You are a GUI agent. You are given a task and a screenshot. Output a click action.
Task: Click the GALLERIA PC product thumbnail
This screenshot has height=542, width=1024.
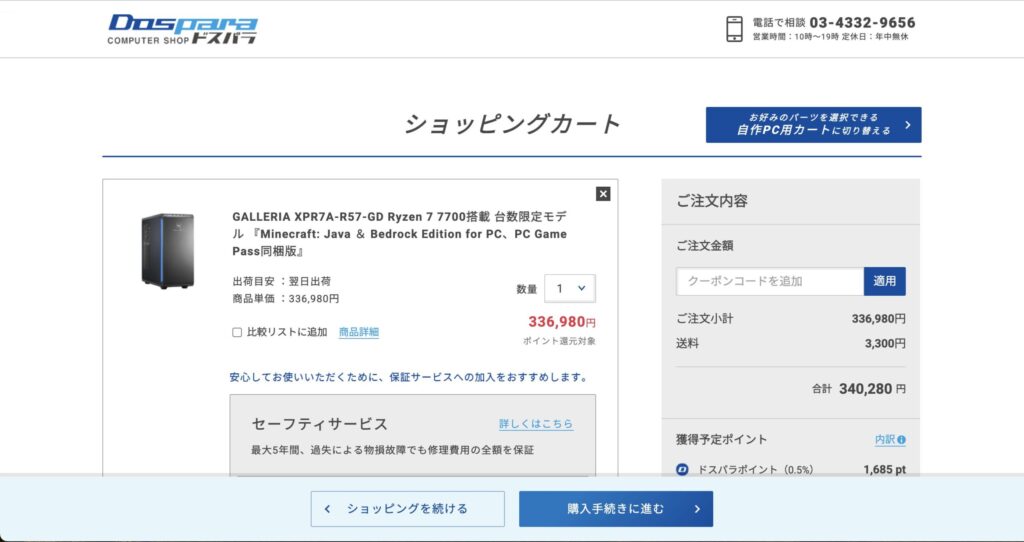pyautogui.click(x=167, y=251)
